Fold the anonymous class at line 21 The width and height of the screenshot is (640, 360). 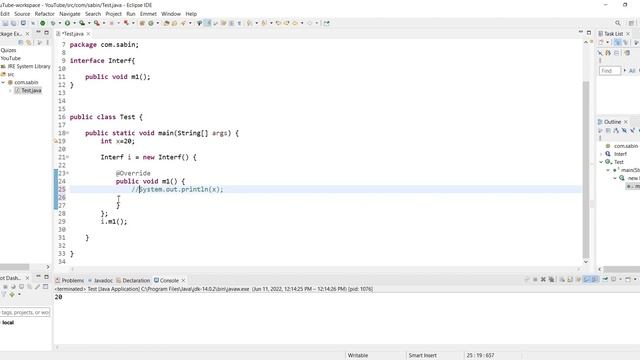pyautogui.click(x=68, y=157)
